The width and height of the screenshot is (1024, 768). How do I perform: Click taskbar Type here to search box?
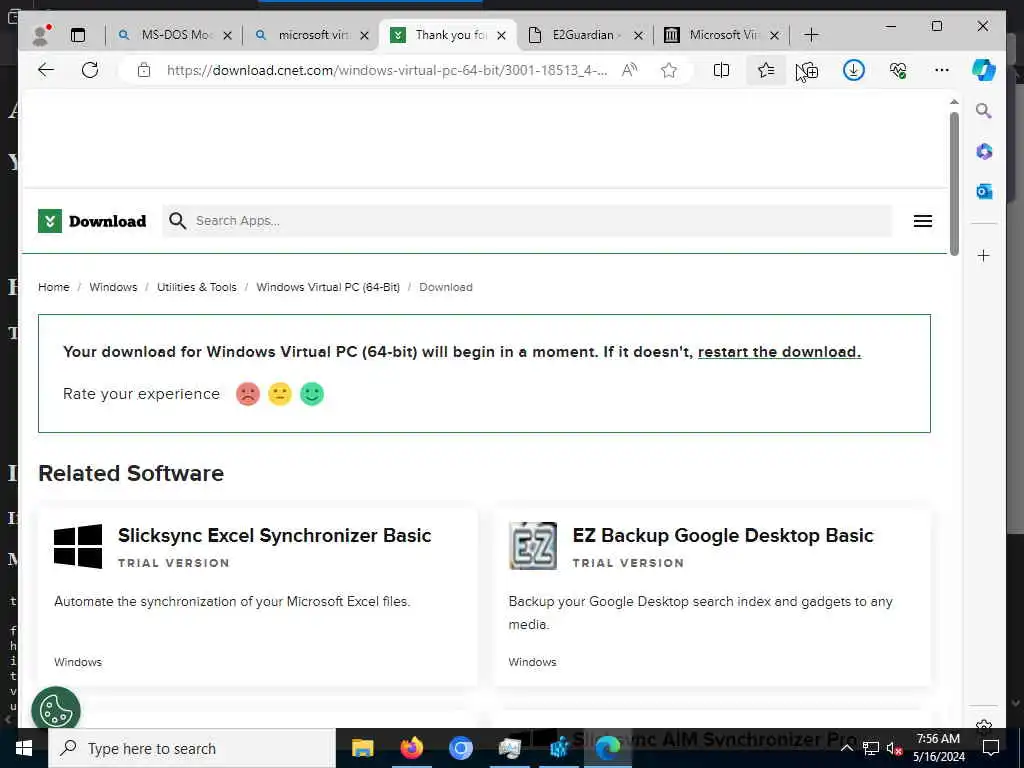pos(191,748)
